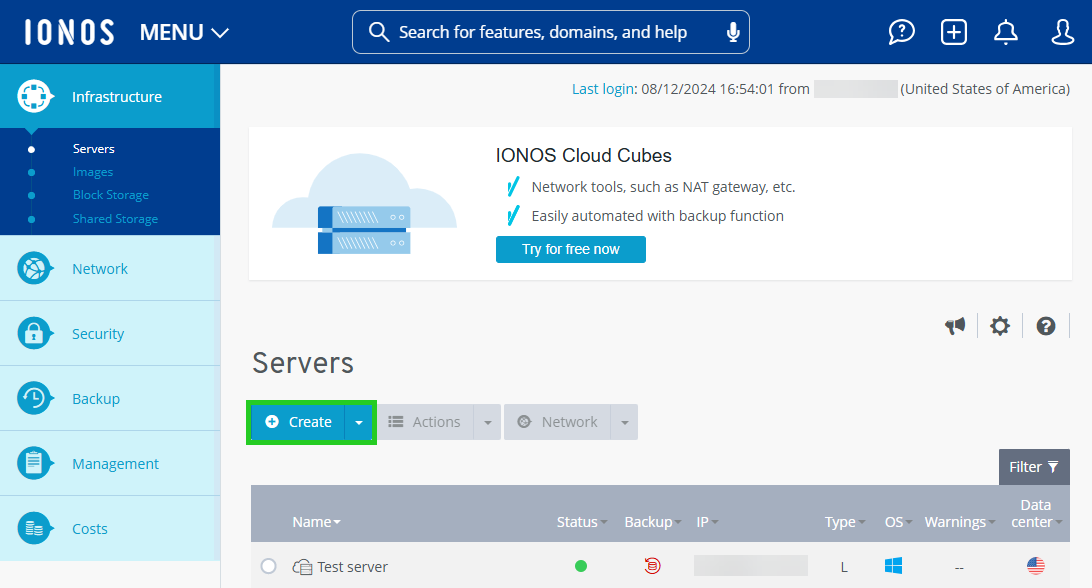Viewport: 1092px width, 588px height.
Task: Click the plus create icon in the top bar
Action: pyautogui.click(x=953, y=31)
